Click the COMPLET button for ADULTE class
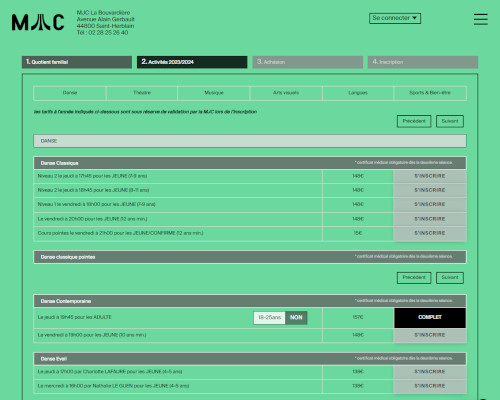The width and height of the screenshot is (500, 400). click(430, 318)
